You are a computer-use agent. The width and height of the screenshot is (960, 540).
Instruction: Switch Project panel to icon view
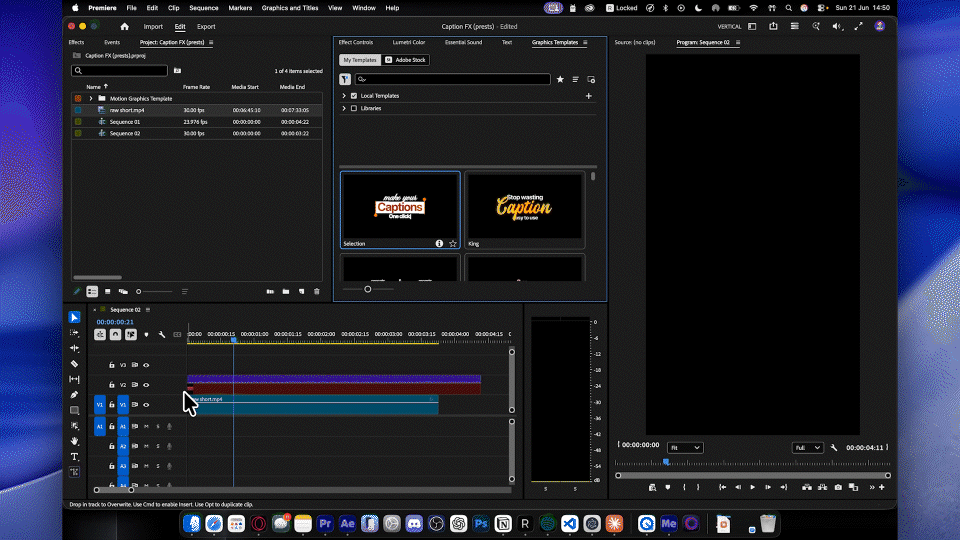pos(107,291)
